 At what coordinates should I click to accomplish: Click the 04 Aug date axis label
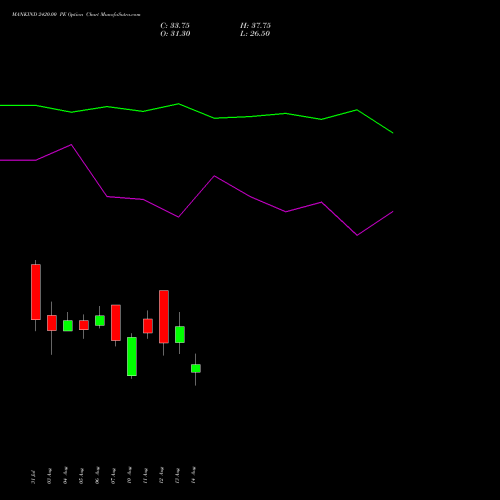click(65, 475)
